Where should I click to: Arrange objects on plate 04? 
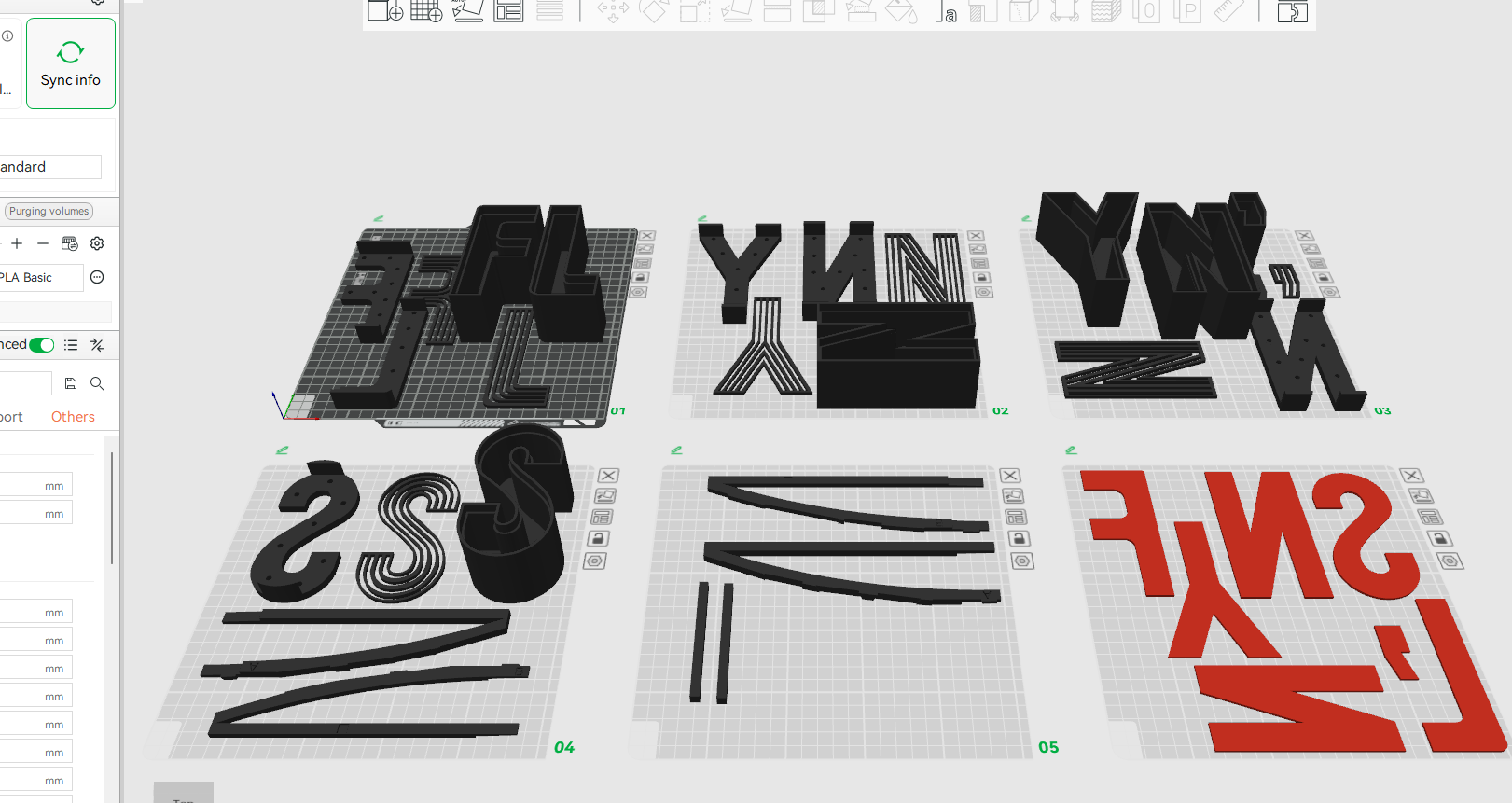603,518
